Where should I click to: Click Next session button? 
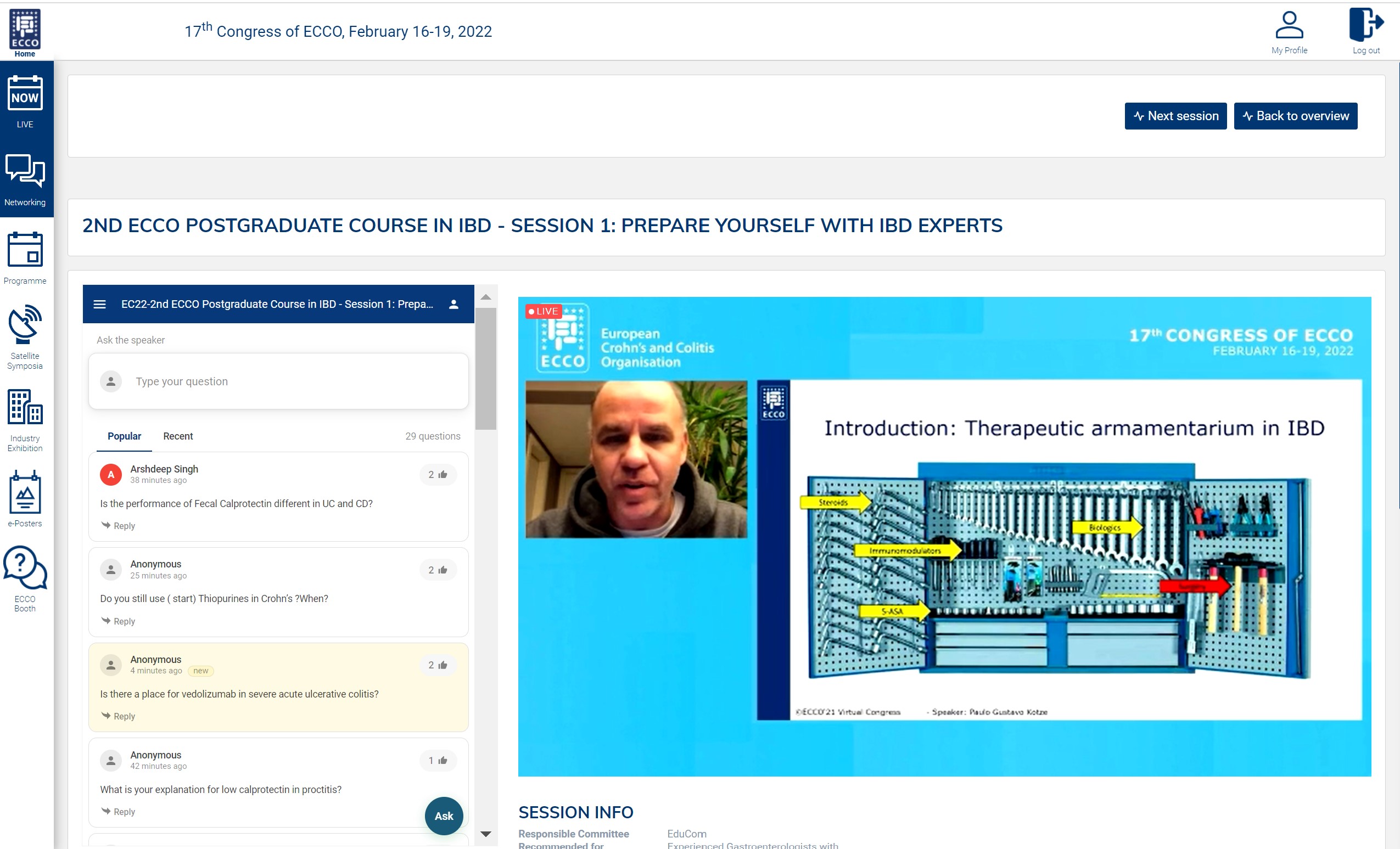[x=1175, y=116]
